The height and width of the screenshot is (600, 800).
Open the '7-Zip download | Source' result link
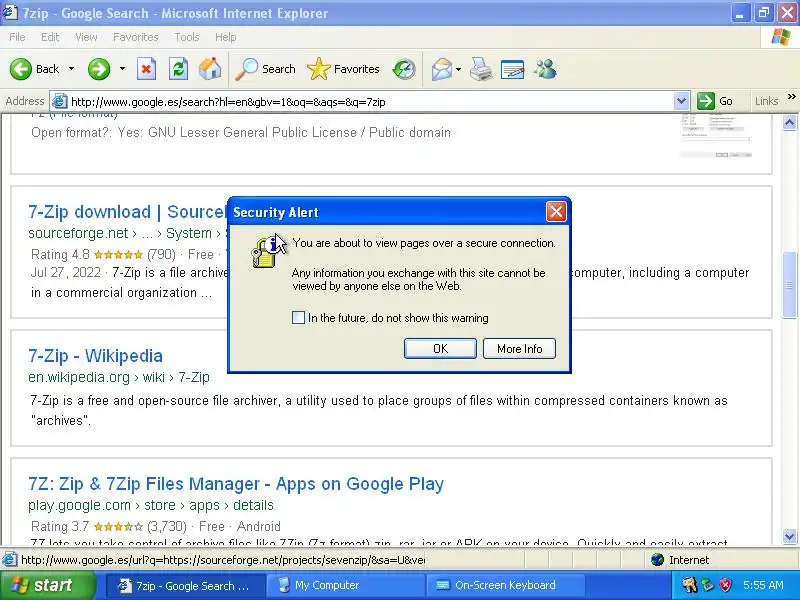point(127,212)
